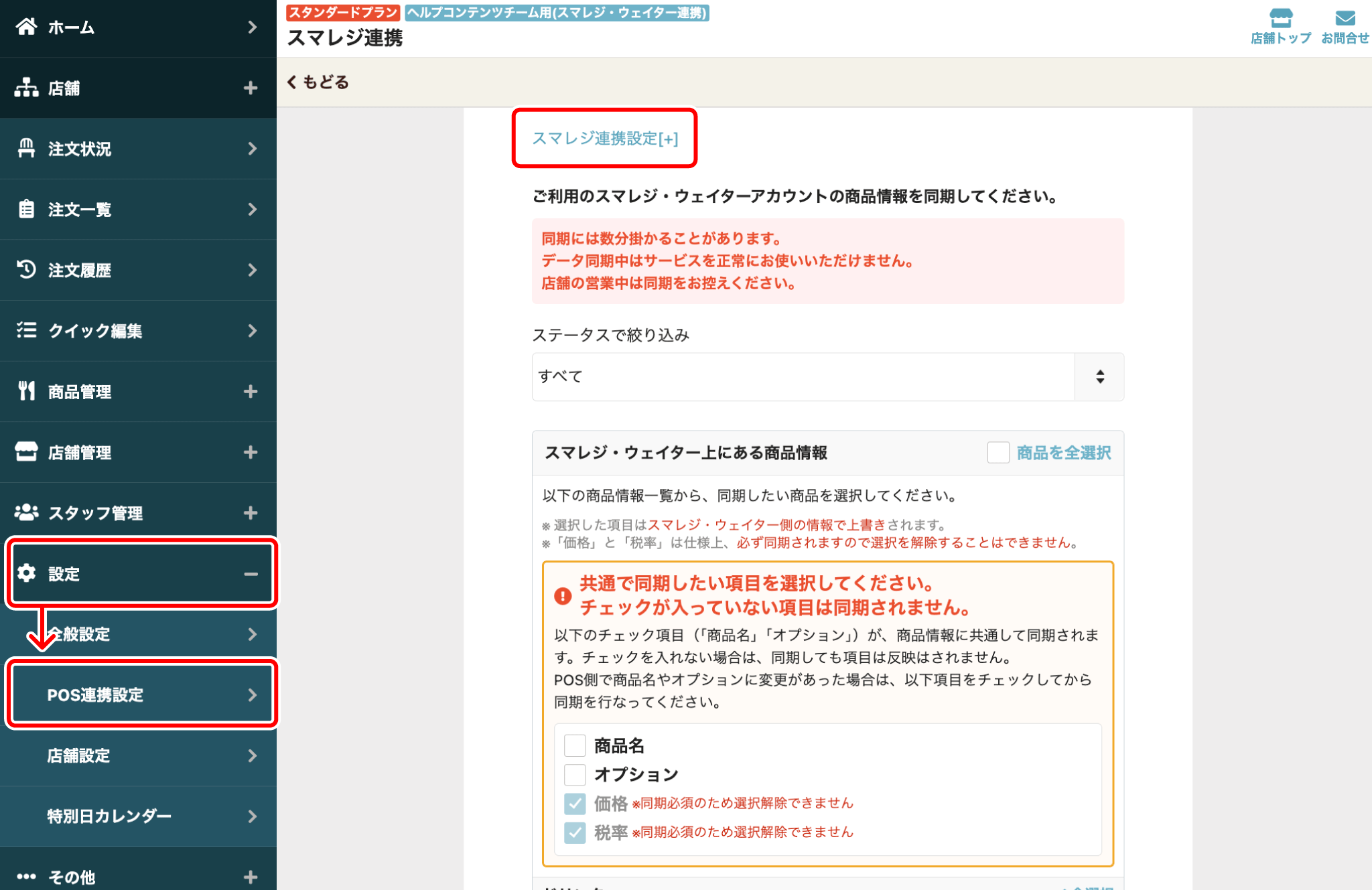The image size is (1372, 890).
Task: Click the スタンダードプラン badge
Action: point(343,12)
